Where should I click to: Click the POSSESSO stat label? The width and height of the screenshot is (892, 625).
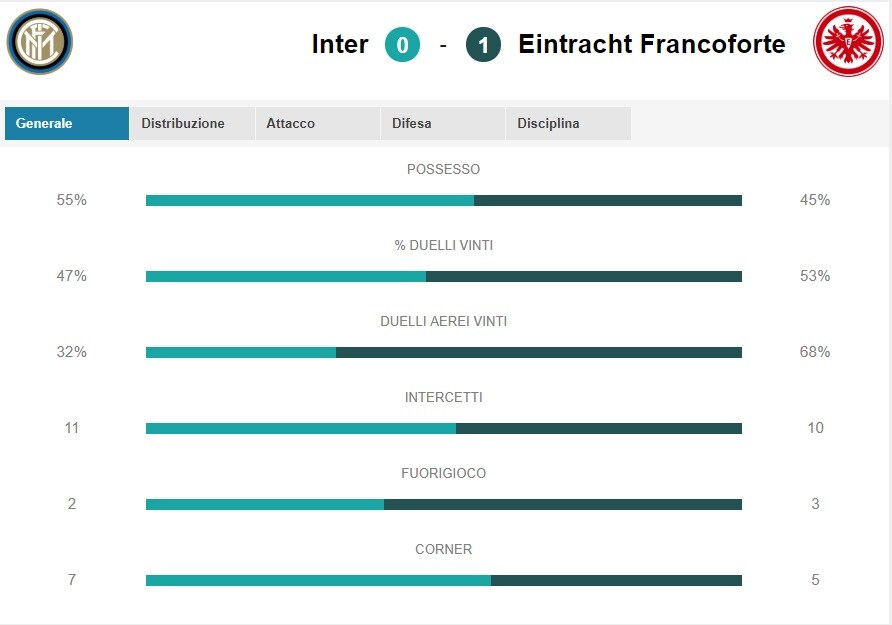coord(443,169)
